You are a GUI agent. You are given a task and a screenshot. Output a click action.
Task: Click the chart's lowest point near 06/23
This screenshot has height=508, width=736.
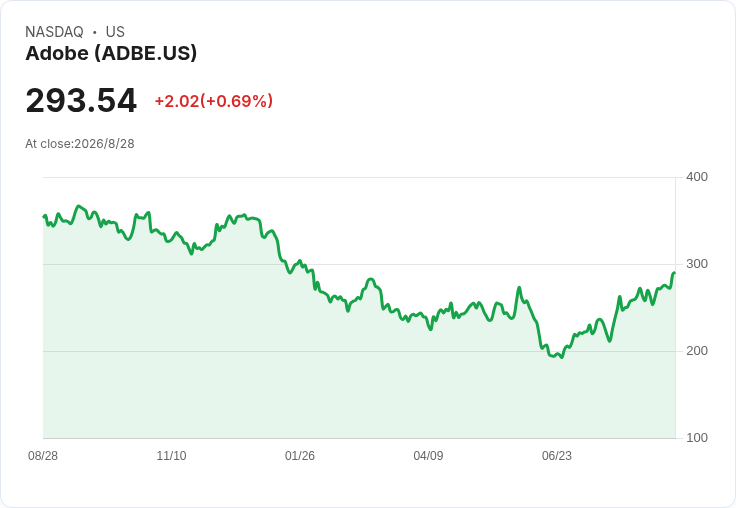pyautogui.click(x=562, y=357)
